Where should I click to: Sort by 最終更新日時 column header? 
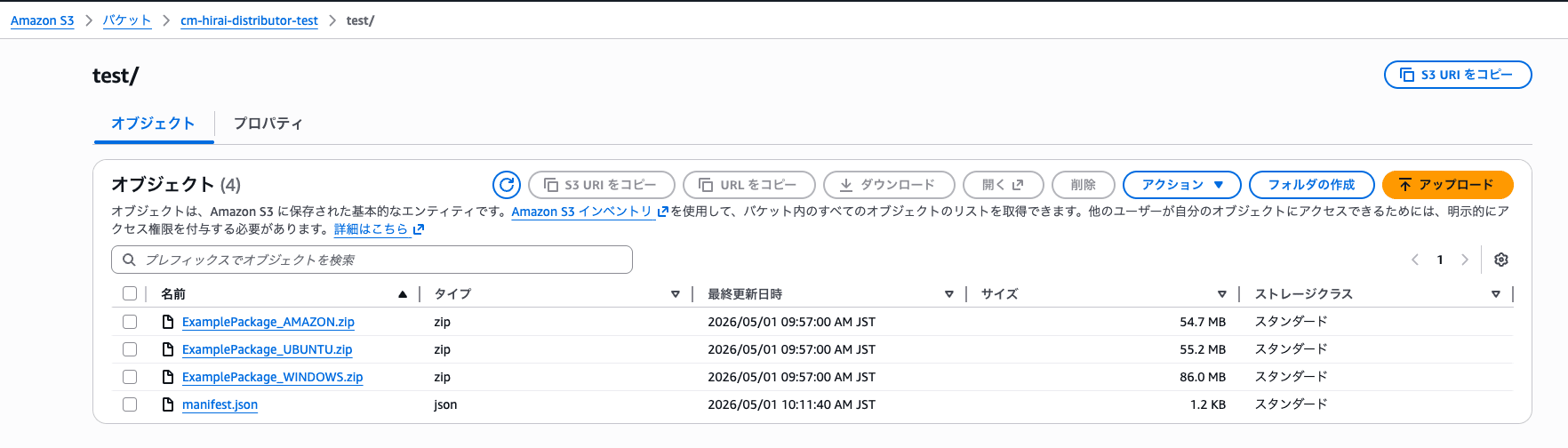(745, 294)
